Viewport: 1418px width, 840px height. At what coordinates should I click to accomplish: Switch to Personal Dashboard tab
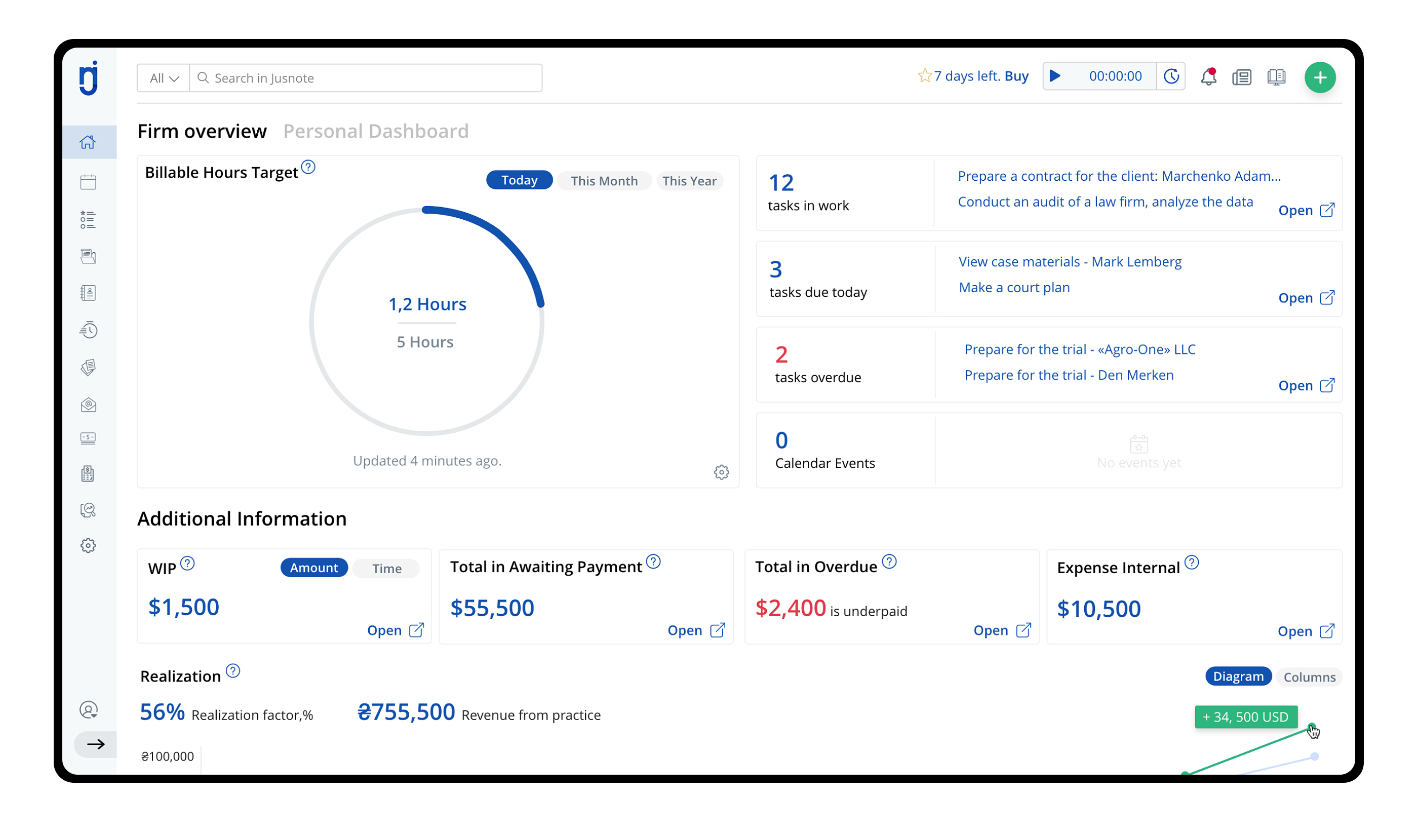click(376, 131)
